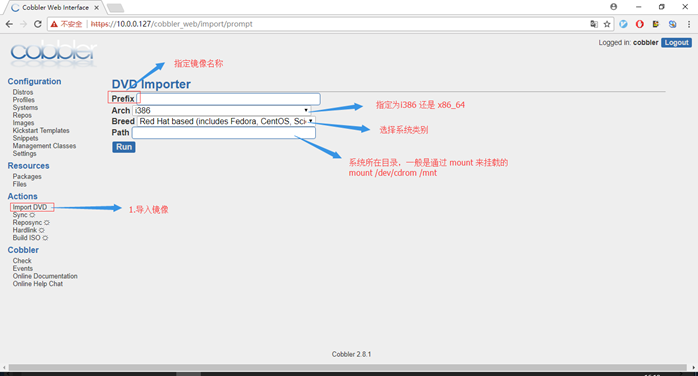Click the Reposync action link
This screenshot has height=376, width=698.
click(x=27, y=222)
